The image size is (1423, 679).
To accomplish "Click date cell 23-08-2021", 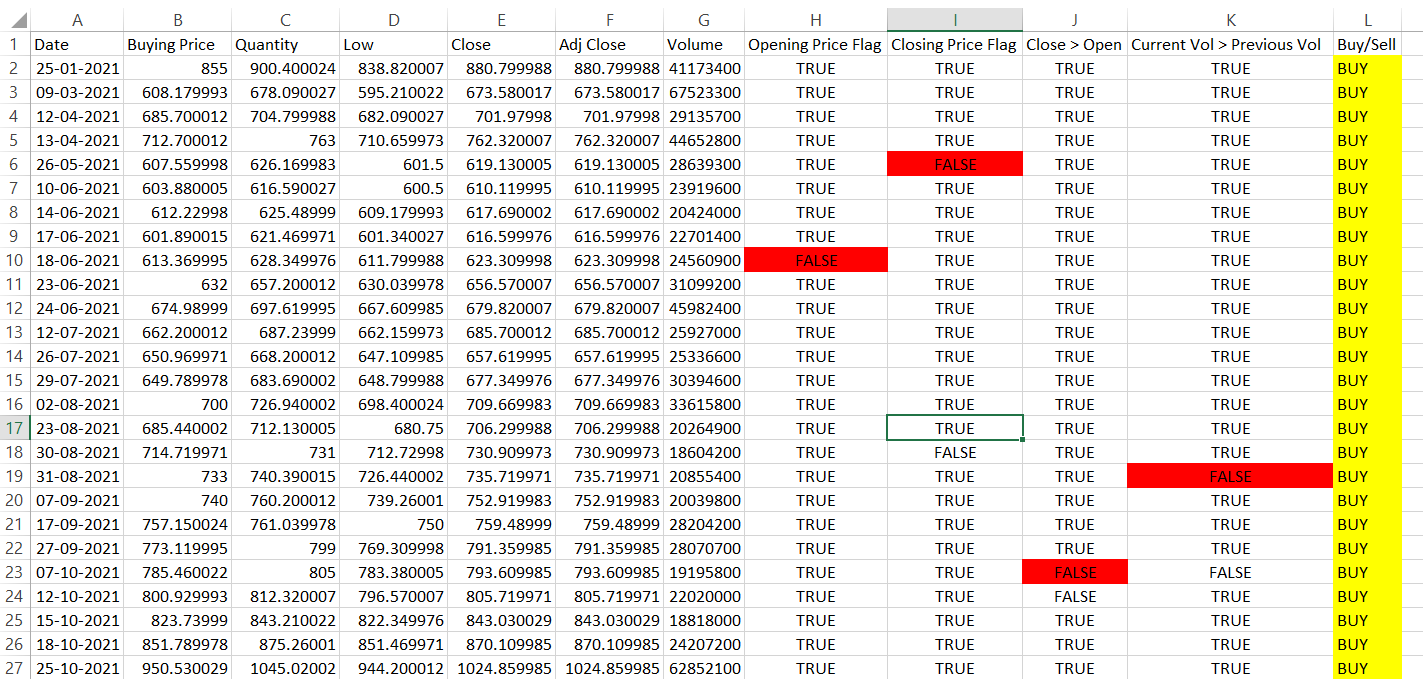I will (x=77, y=428).
